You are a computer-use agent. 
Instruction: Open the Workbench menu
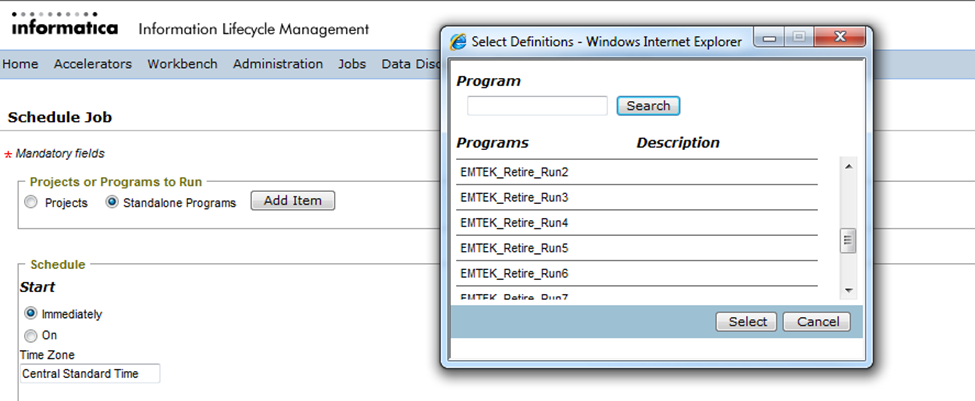coord(182,64)
